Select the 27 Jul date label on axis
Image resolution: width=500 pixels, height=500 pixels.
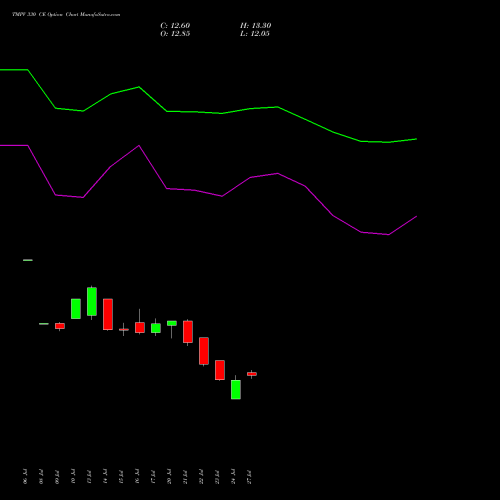[x=249, y=477]
